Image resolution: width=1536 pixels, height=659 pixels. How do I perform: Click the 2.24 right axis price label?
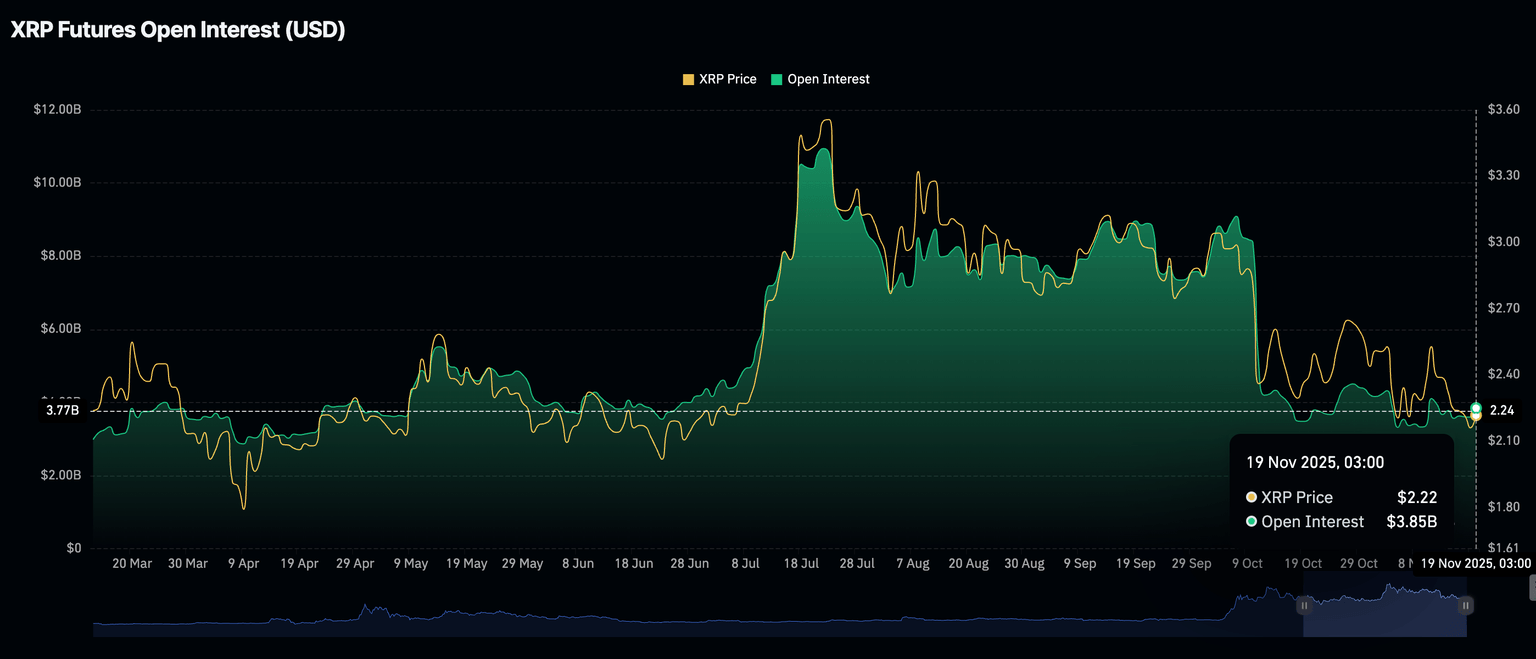click(x=1501, y=410)
